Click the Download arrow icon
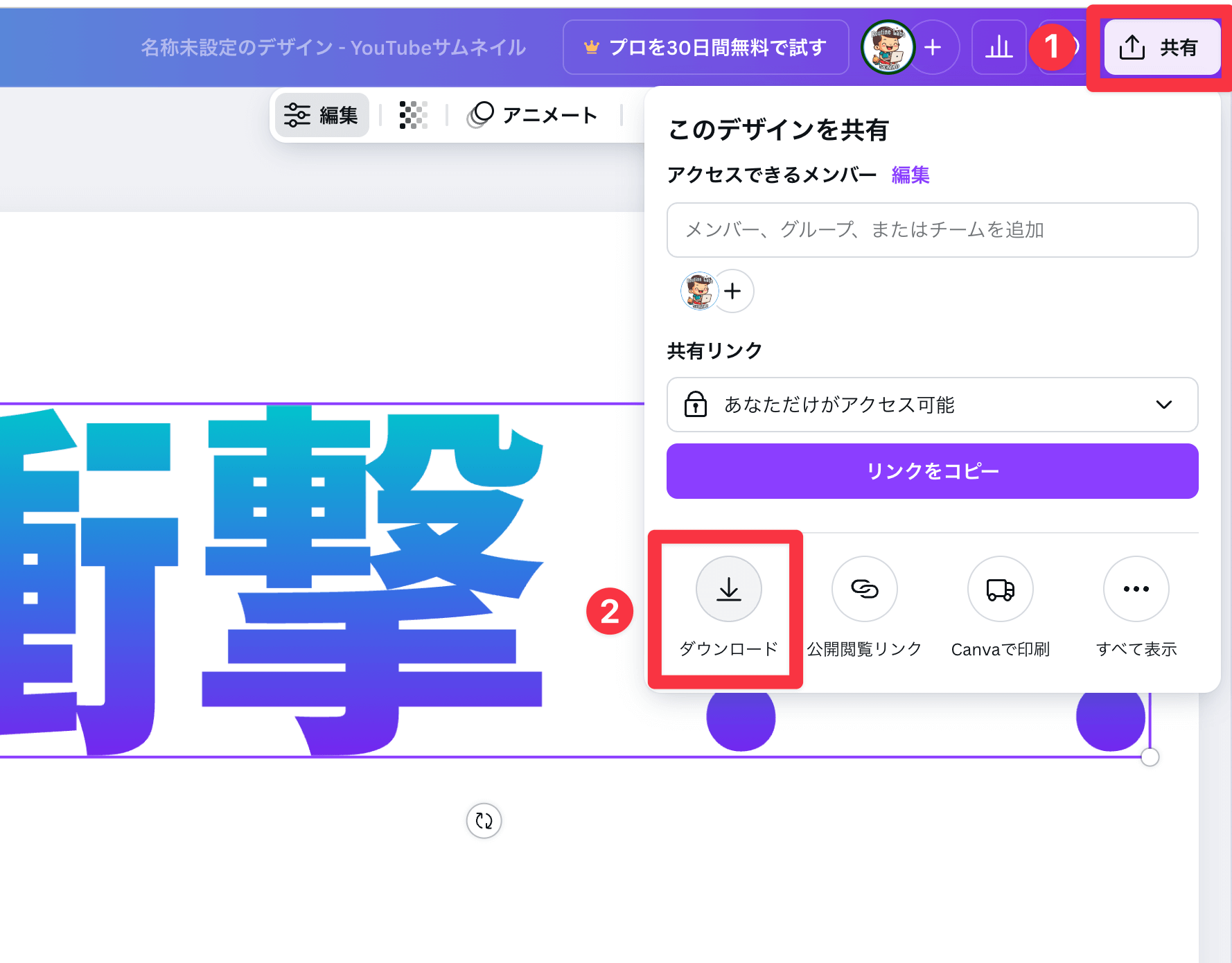 tap(728, 590)
